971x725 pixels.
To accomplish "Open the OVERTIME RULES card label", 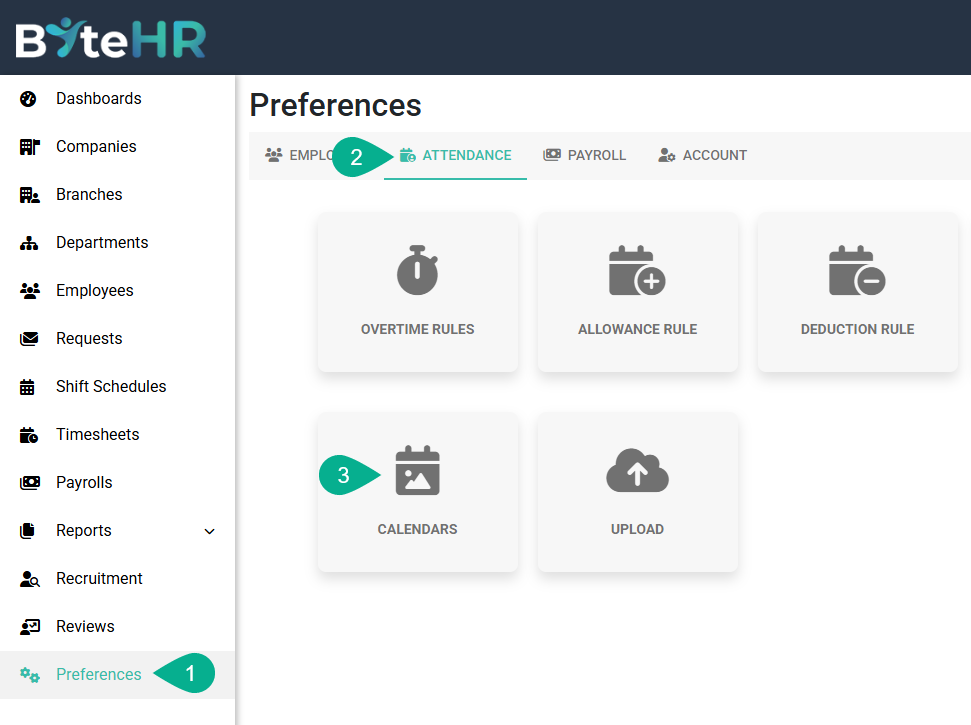I will [417, 329].
